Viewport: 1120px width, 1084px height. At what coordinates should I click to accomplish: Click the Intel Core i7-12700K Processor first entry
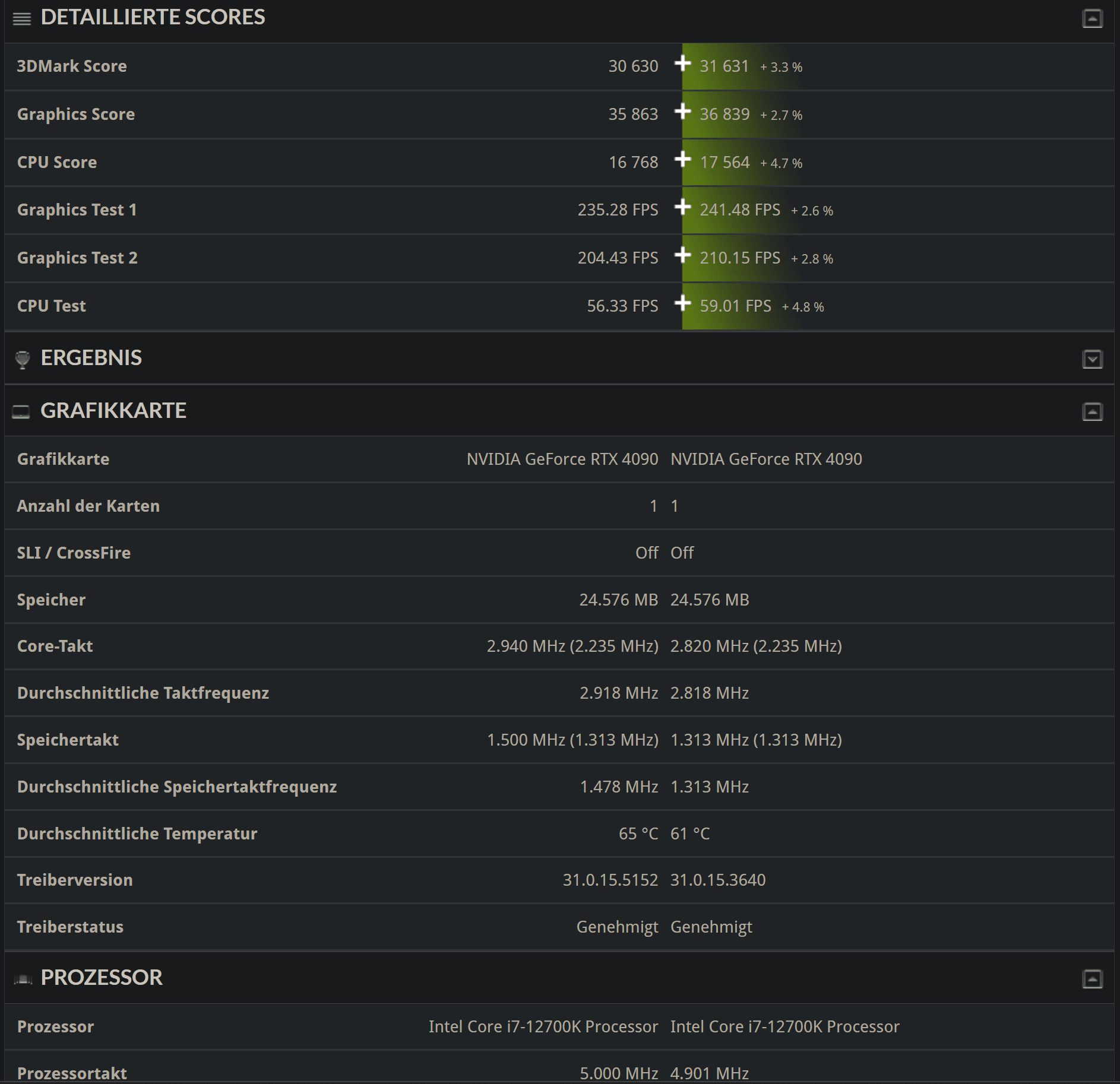click(x=543, y=1026)
